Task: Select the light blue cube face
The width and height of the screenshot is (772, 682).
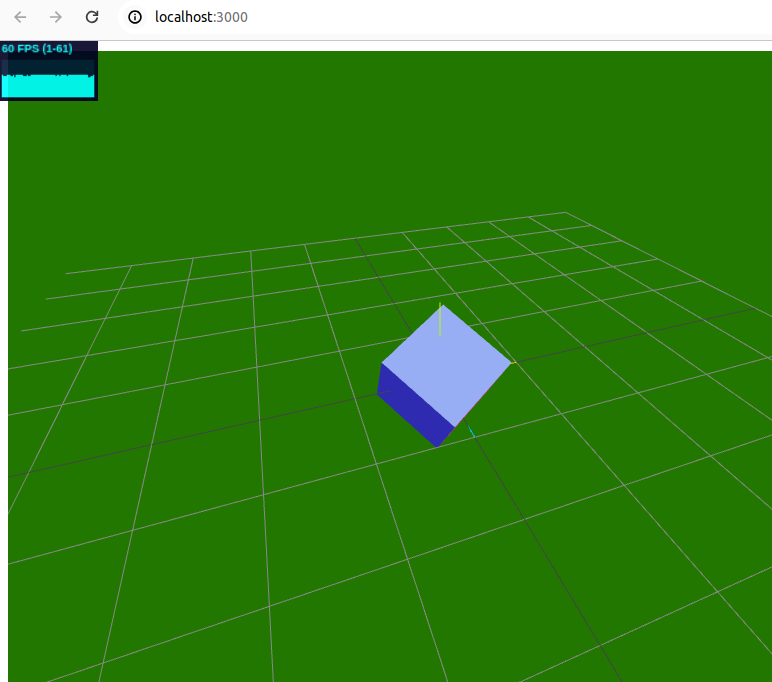Action: (446, 365)
